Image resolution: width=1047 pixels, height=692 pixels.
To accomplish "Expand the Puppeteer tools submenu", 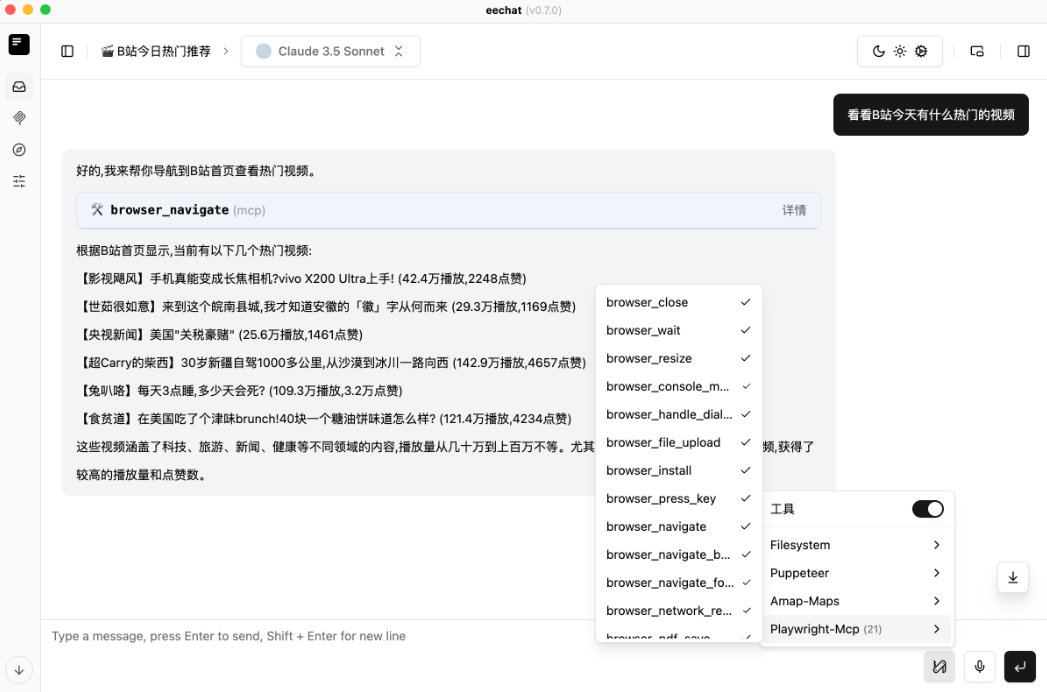I will click(x=857, y=573).
